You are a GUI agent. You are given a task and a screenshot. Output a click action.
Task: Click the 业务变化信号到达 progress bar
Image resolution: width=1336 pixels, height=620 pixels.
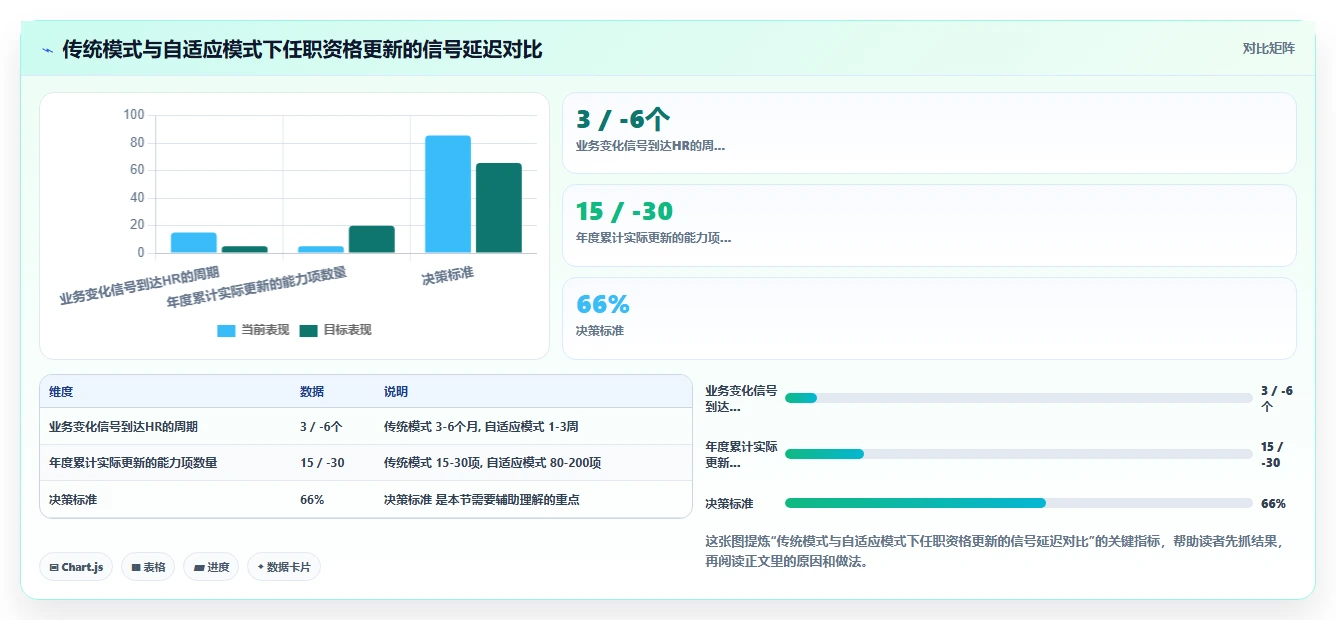tap(1018, 398)
